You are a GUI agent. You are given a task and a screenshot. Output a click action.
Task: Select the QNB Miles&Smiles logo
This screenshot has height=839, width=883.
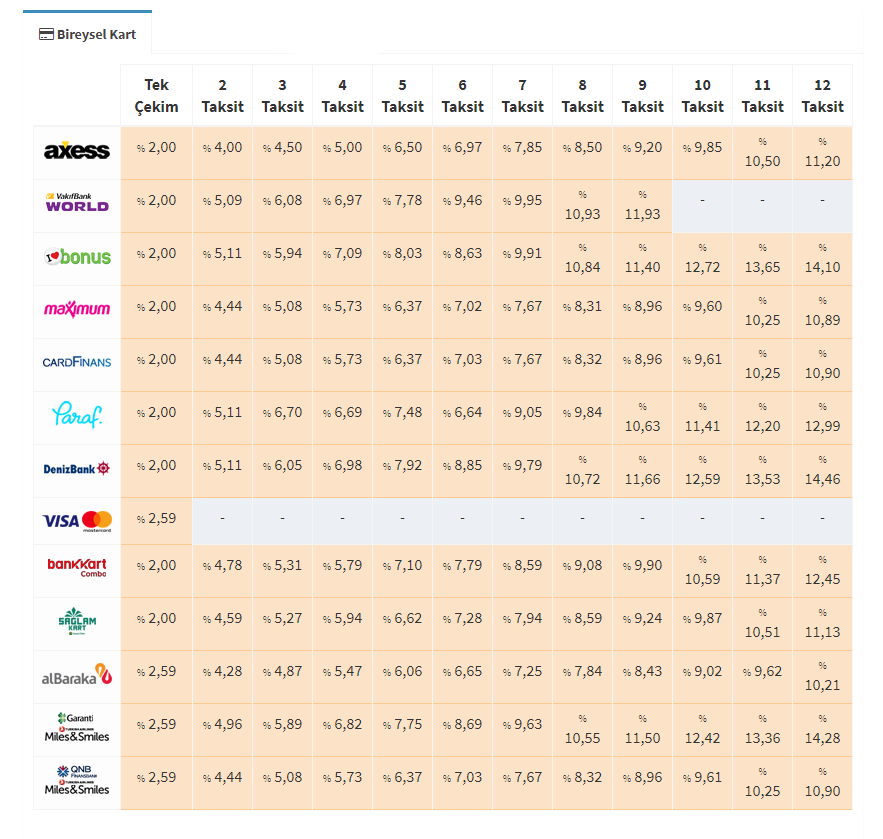77,780
